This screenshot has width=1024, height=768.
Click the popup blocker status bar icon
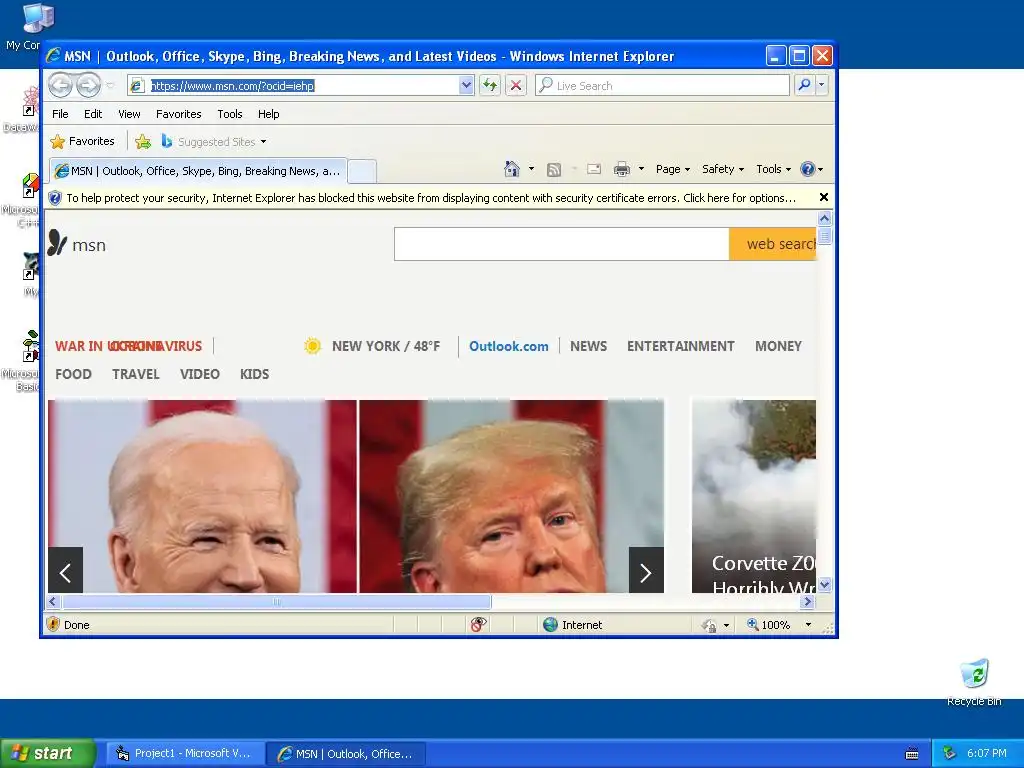[478, 624]
